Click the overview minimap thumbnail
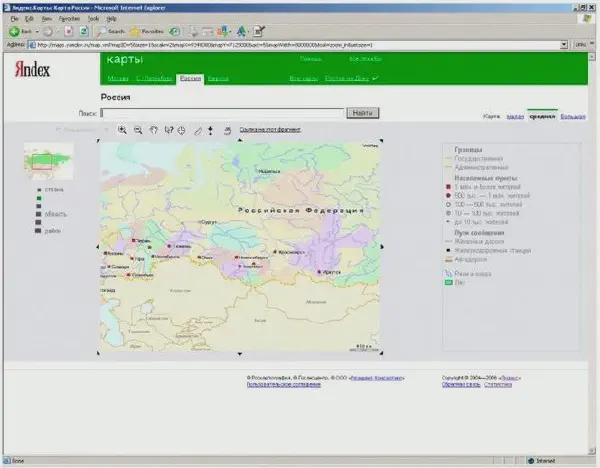The image size is (600, 468). click(50, 160)
